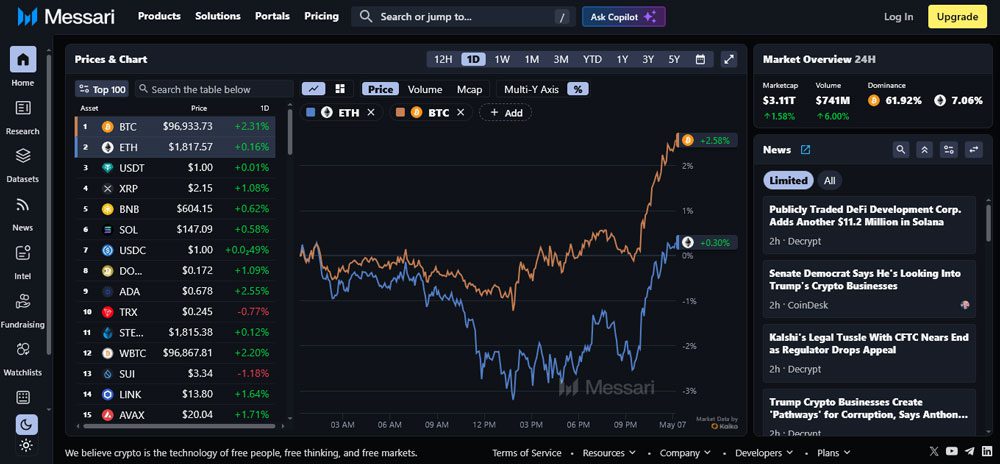Remove BTC from the chart

(x=460, y=113)
